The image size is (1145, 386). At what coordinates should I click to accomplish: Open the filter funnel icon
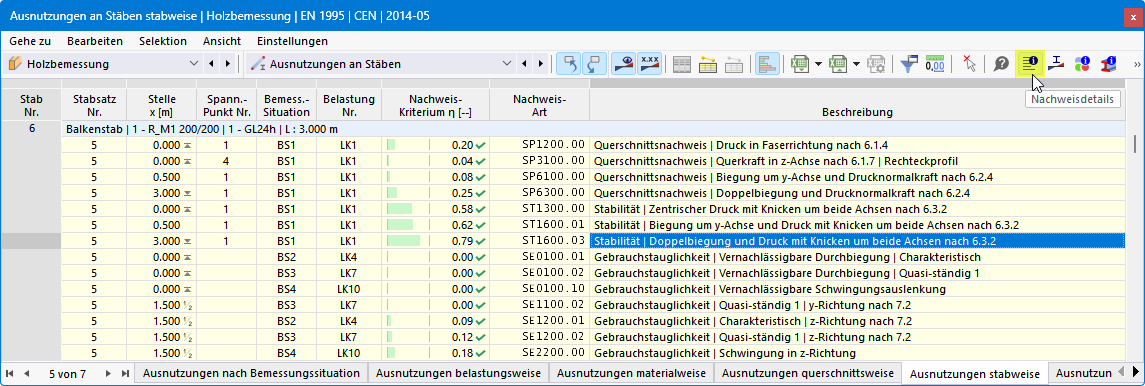[908, 64]
